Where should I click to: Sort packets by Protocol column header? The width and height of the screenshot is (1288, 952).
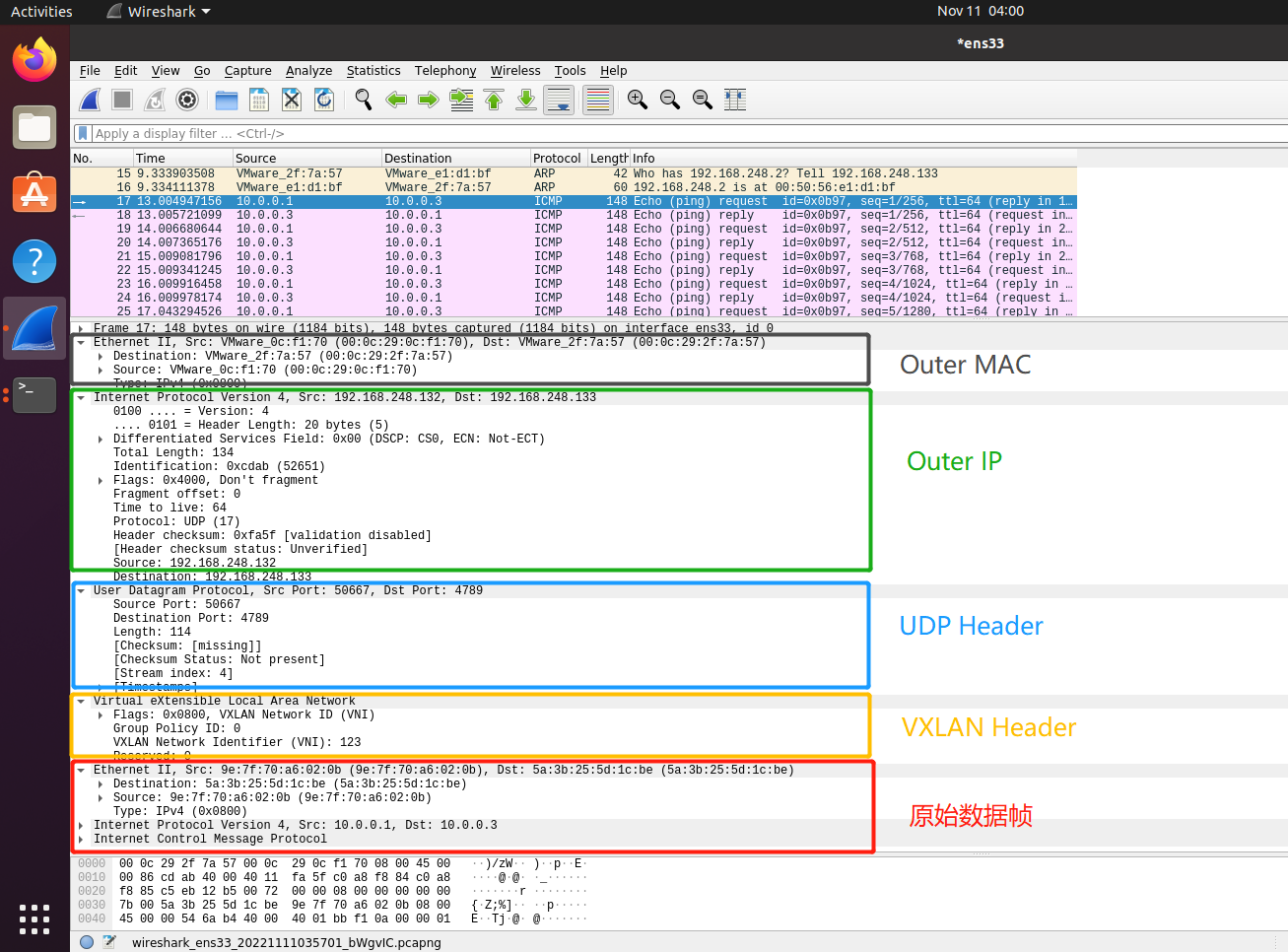point(558,158)
